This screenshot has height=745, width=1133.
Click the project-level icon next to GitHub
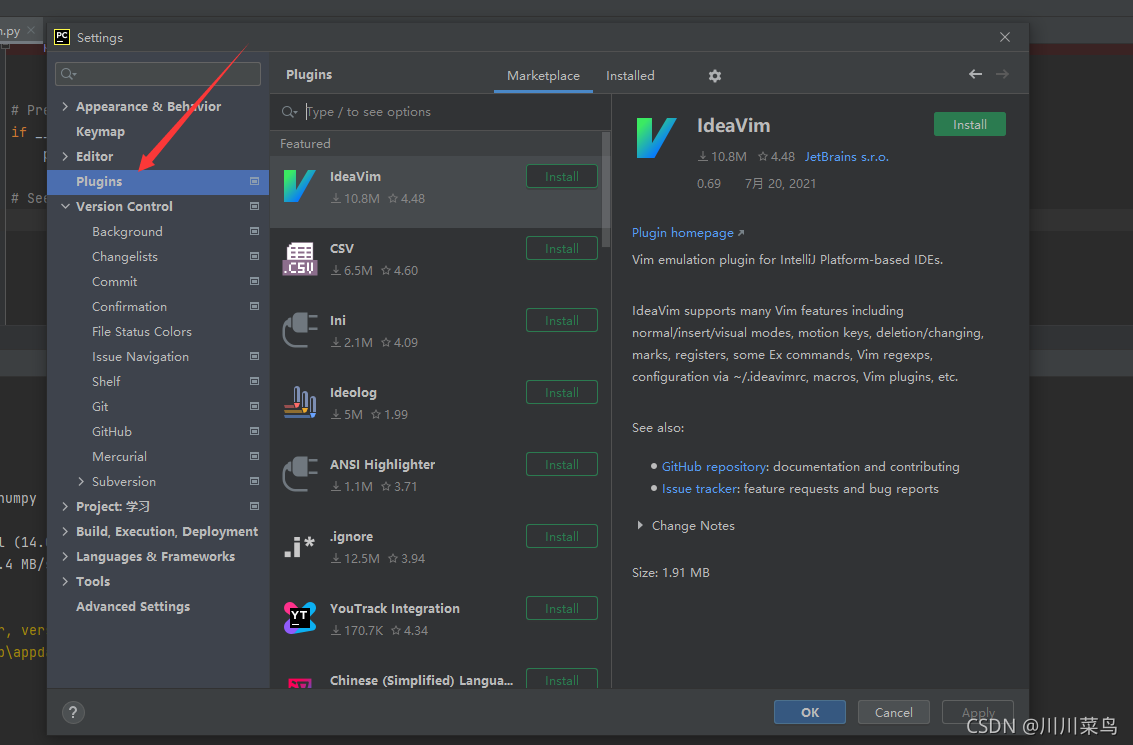tap(254, 431)
